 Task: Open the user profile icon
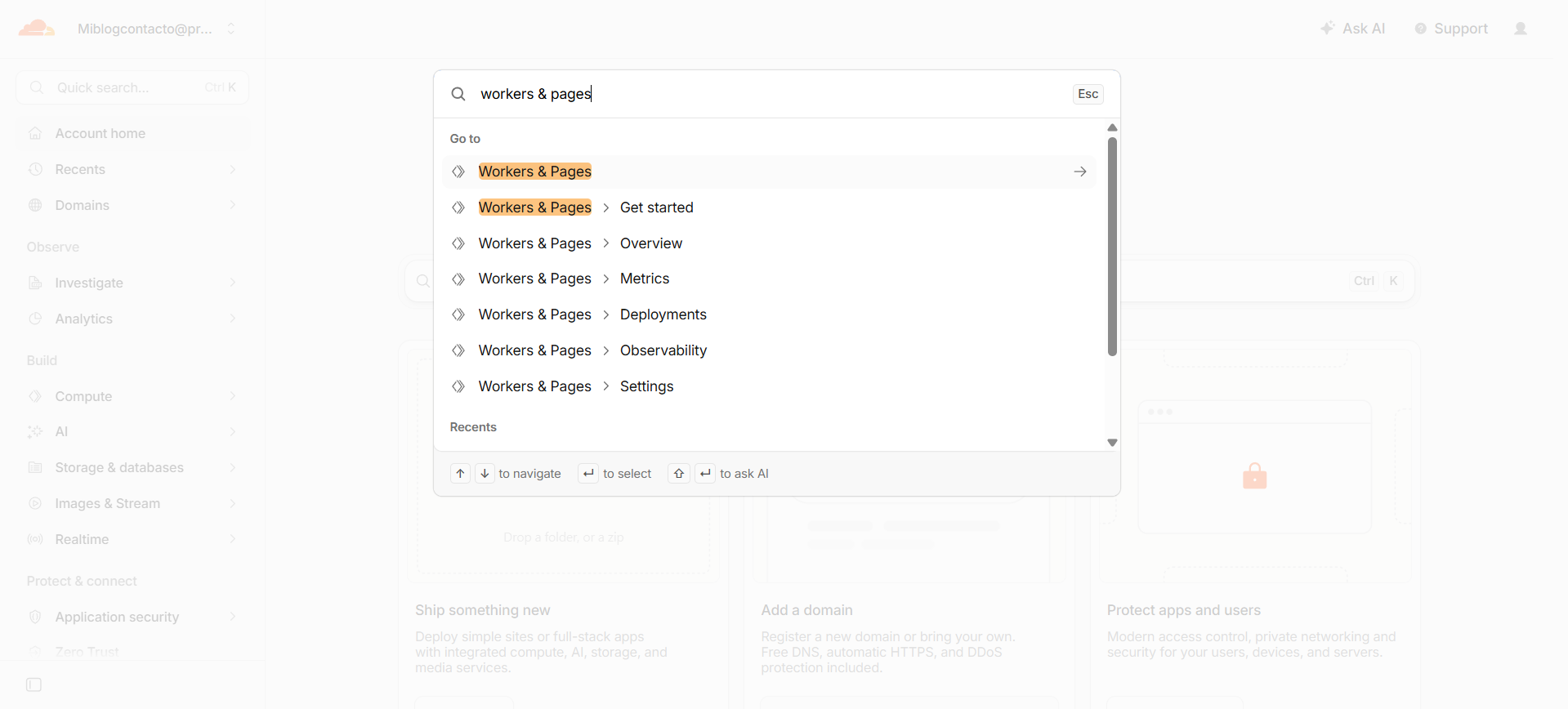pos(1521,29)
